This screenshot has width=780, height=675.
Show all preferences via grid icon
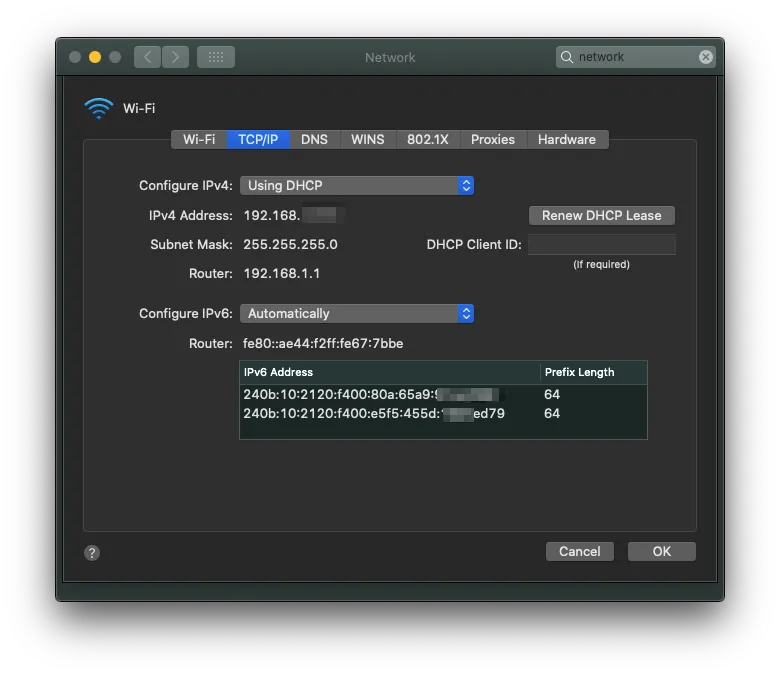point(215,57)
